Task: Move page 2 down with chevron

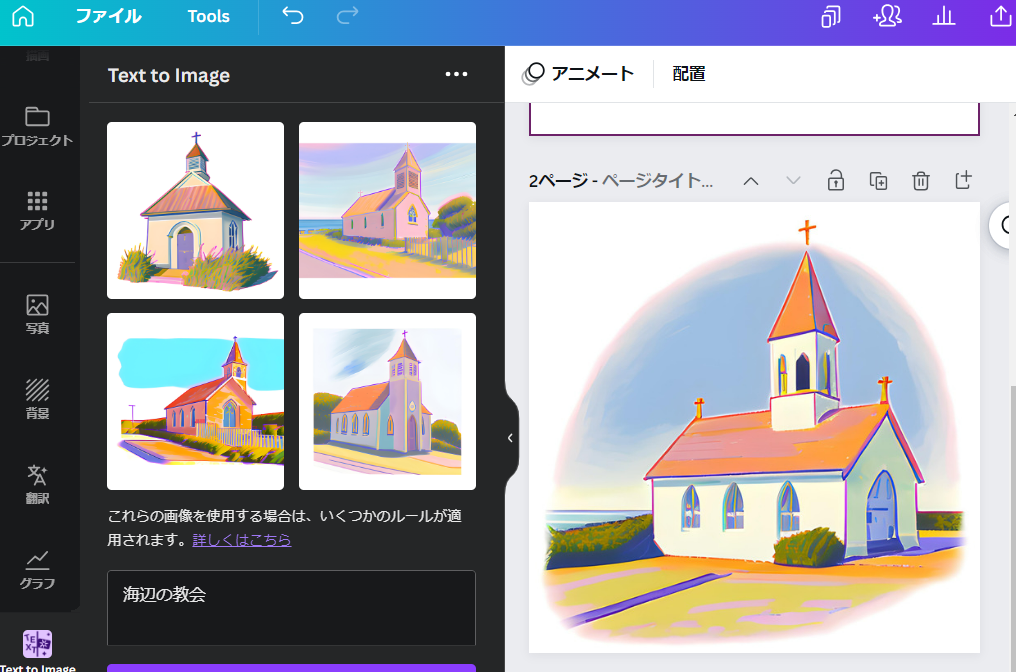Action: 793,181
